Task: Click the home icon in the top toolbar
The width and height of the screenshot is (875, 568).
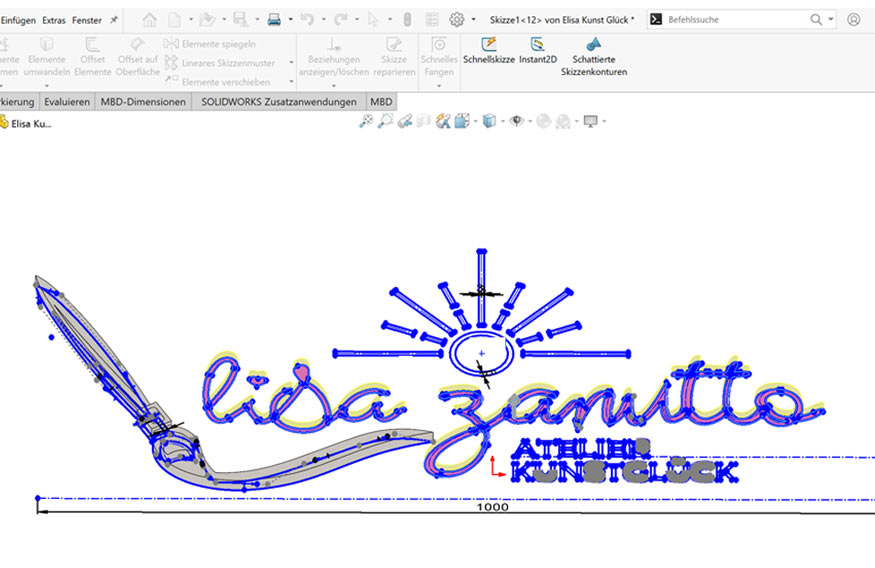Action: point(149,19)
